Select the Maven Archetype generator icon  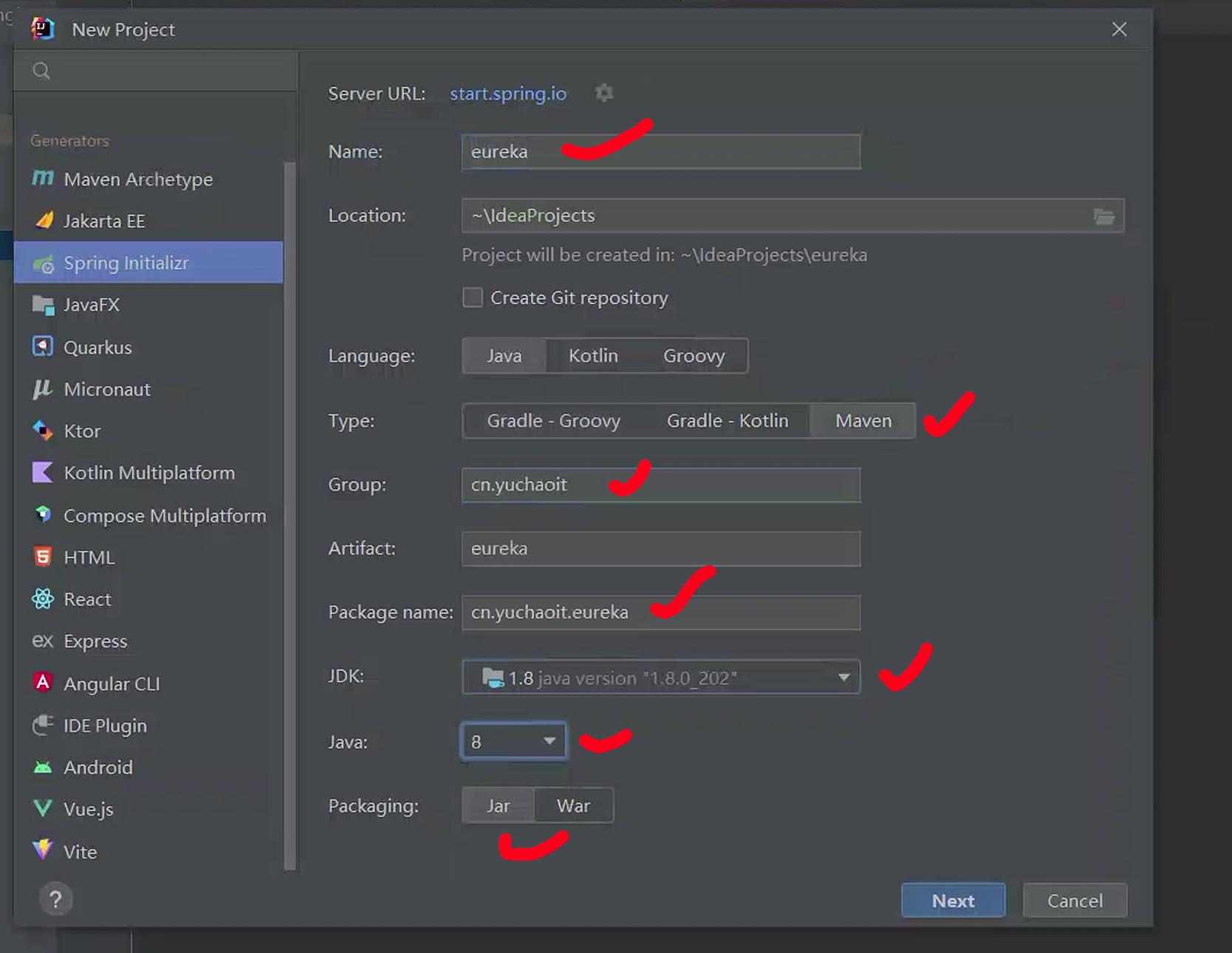[43, 179]
